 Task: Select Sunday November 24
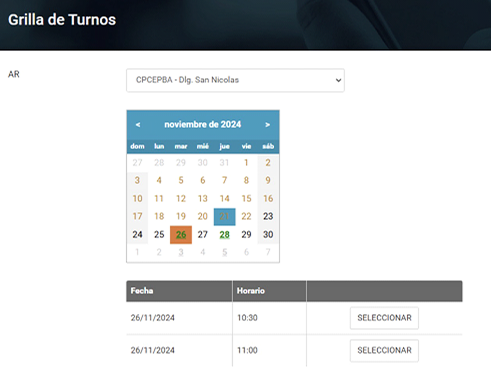137,235
